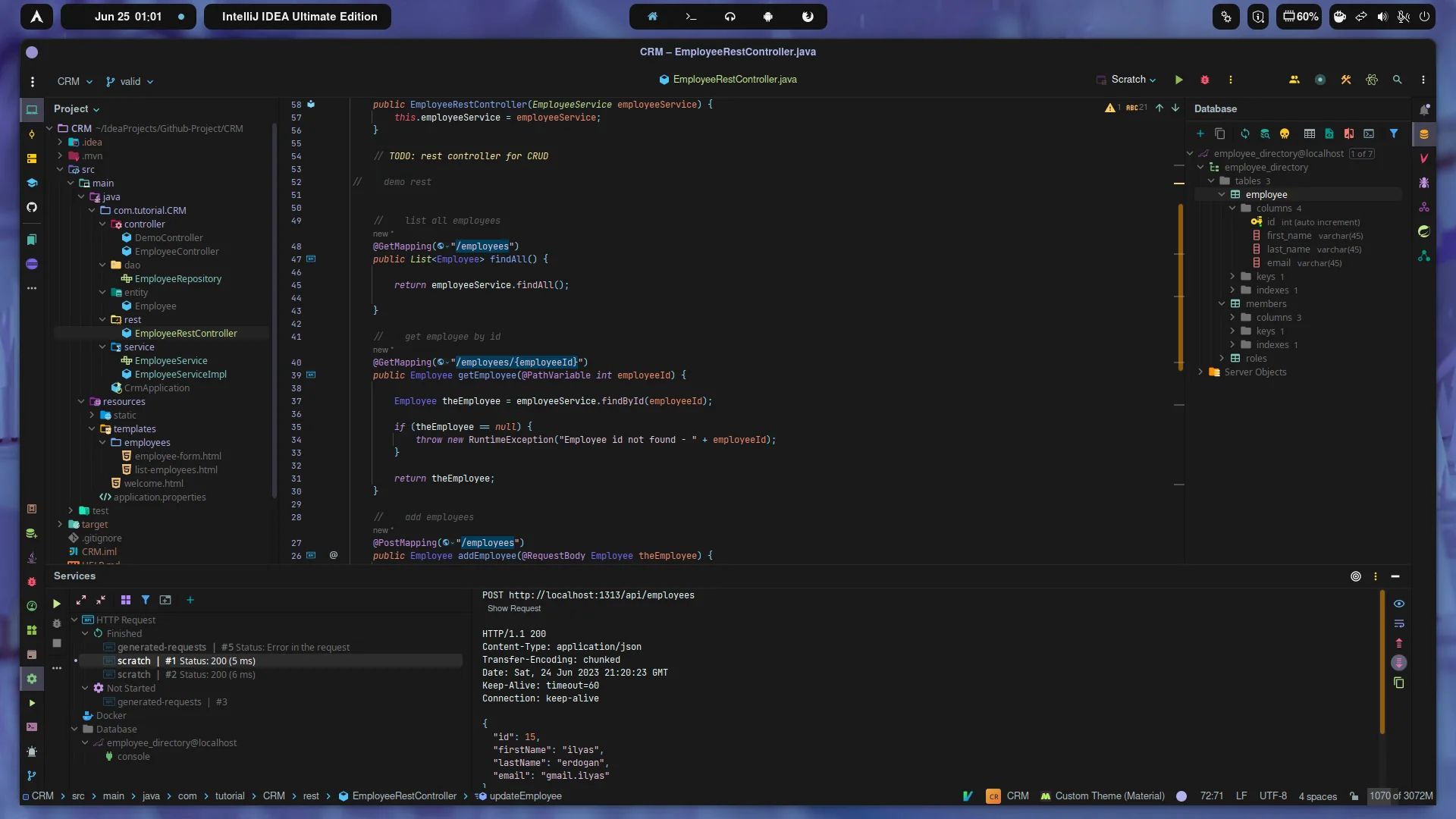Click the maximize Services panel icon
The image size is (1456, 819).
(x=80, y=600)
